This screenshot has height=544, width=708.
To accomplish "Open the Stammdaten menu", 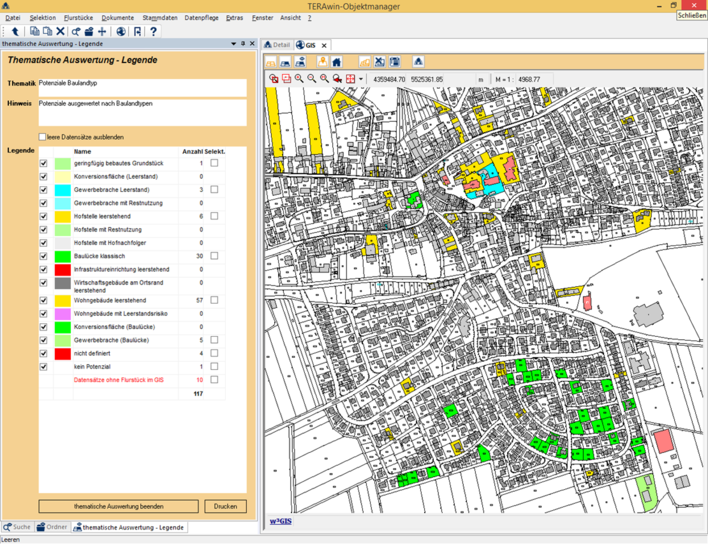I will [x=159, y=18].
